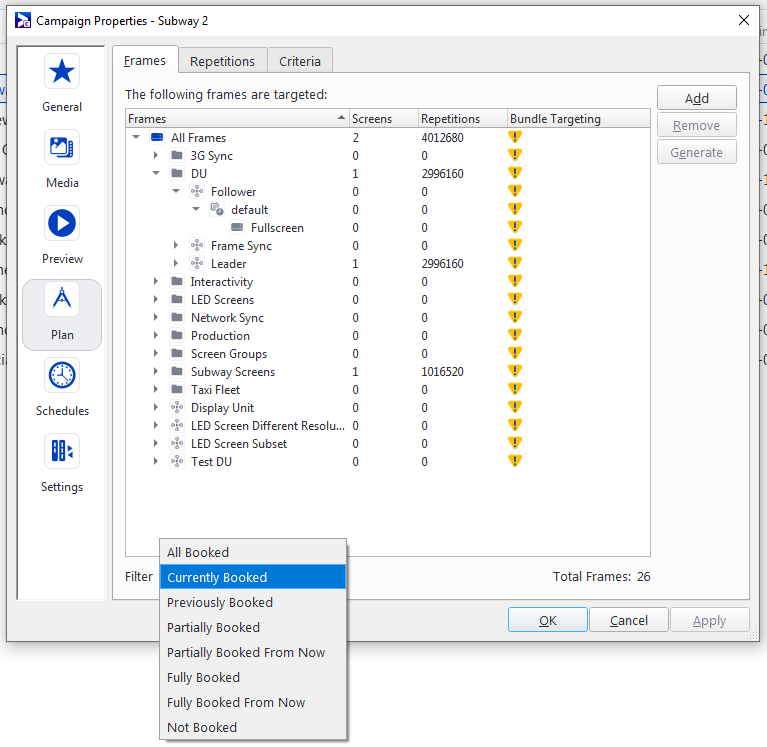The height and width of the screenshot is (747, 767).
Task: Open the General section star icon
Action: click(62, 72)
